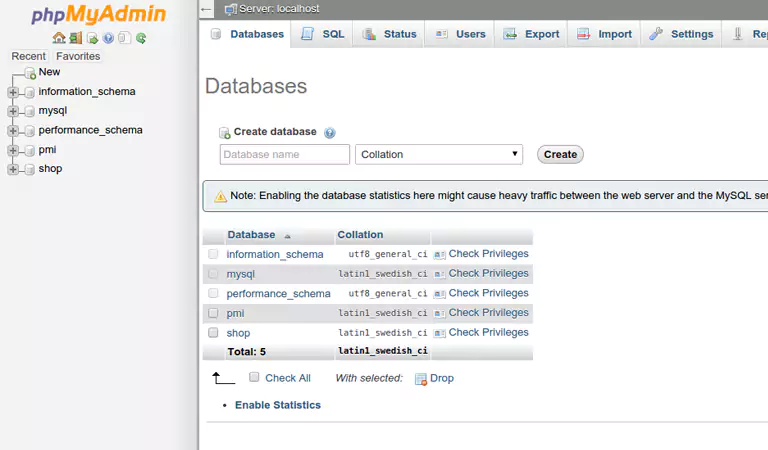Click the Drop icon for selected databases
The height and width of the screenshot is (450, 768).
[421, 379]
